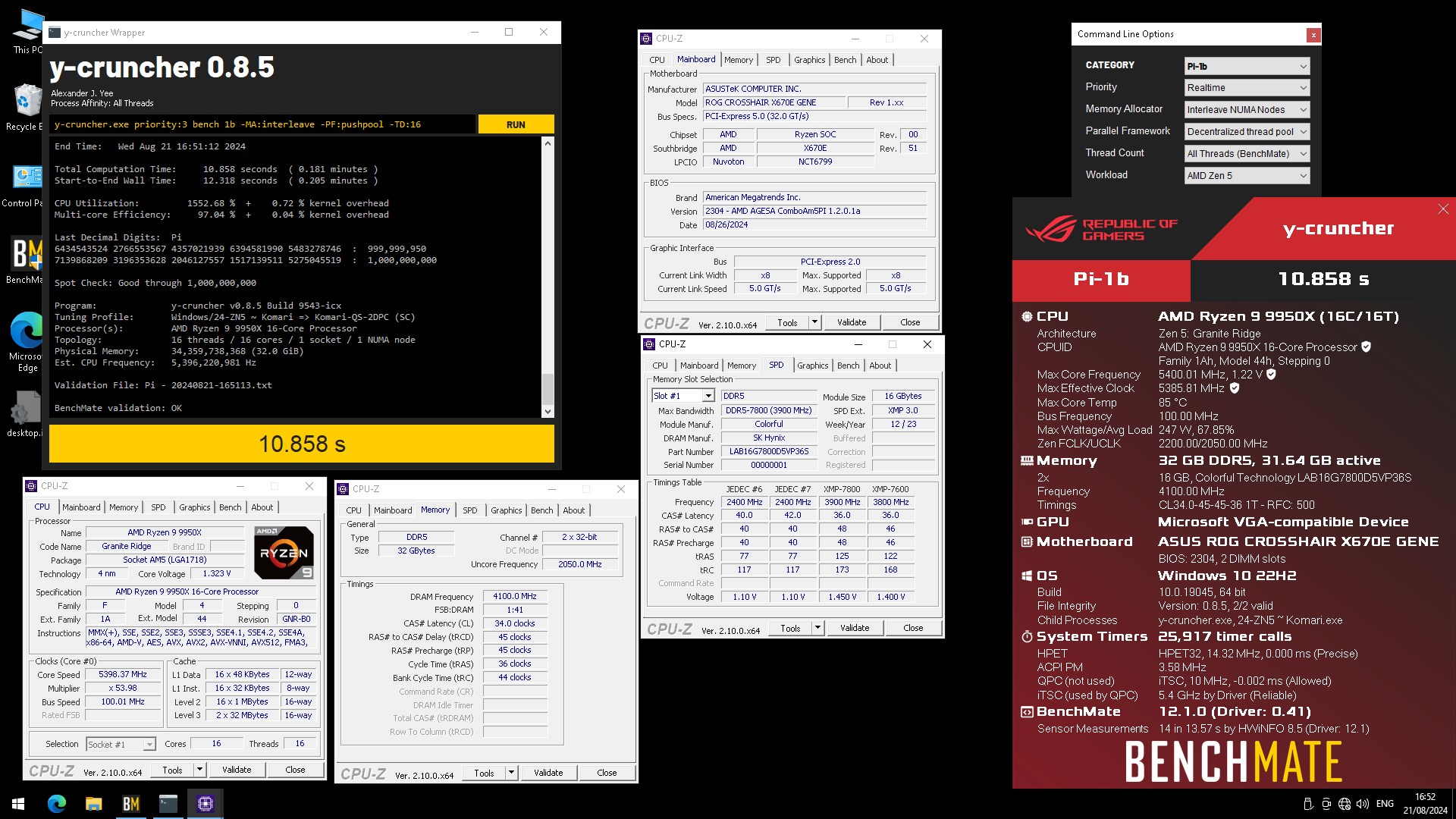The width and height of the screenshot is (1456, 819).
Task: Open USB device tray icon
Action: tap(1308, 804)
